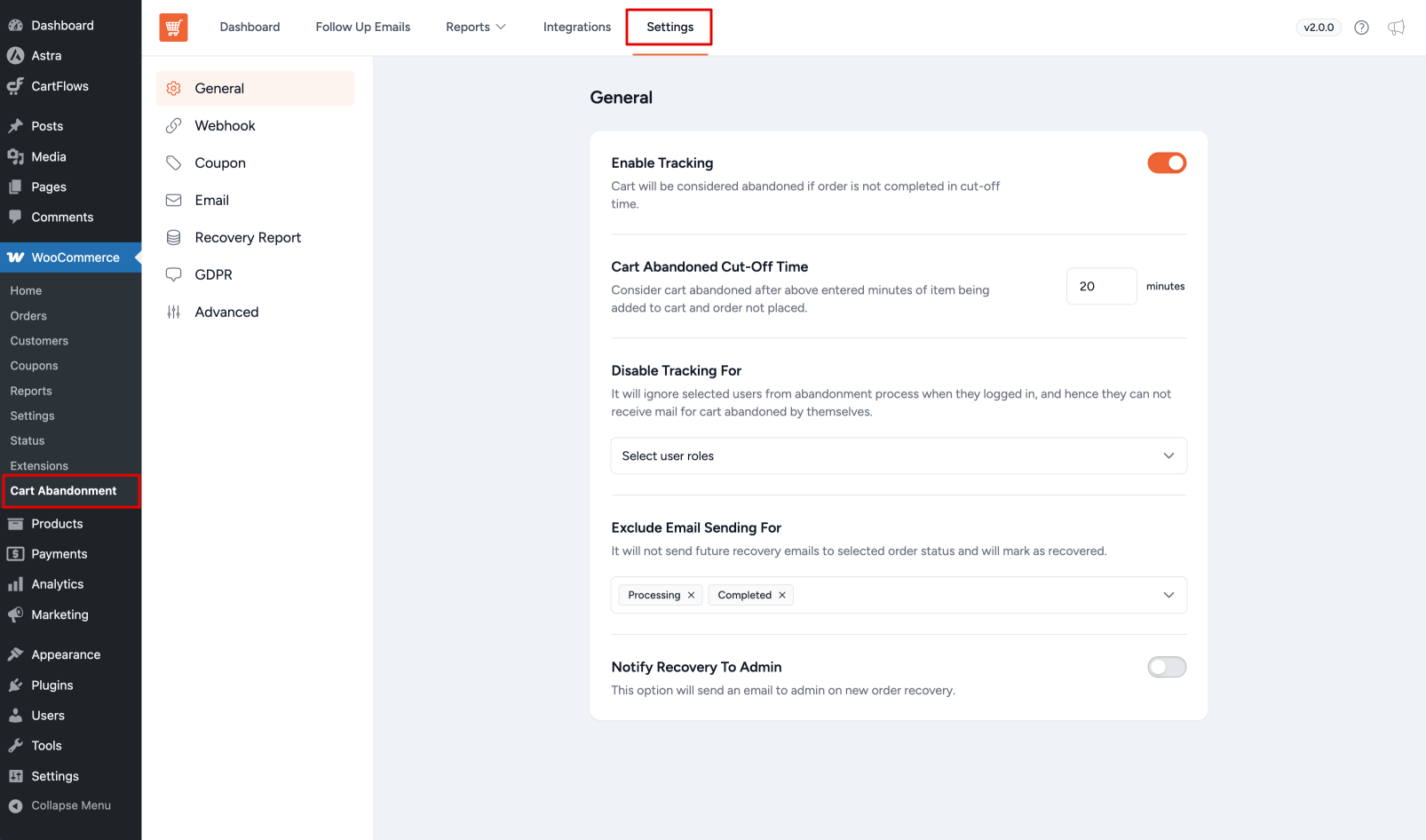The height and width of the screenshot is (840, 1426).
Task: Click the GDPR speech bubble icon
Action: [174, 275]
